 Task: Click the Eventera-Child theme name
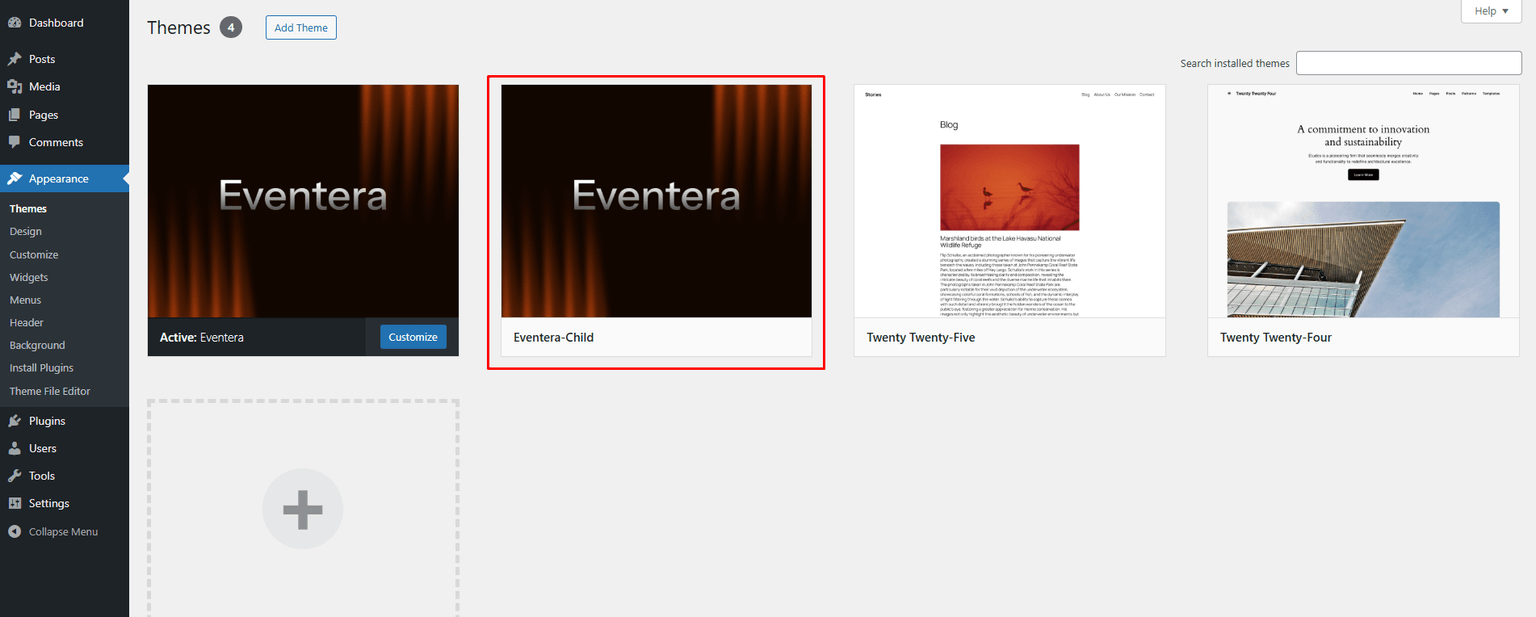click(x=554, y=338)
